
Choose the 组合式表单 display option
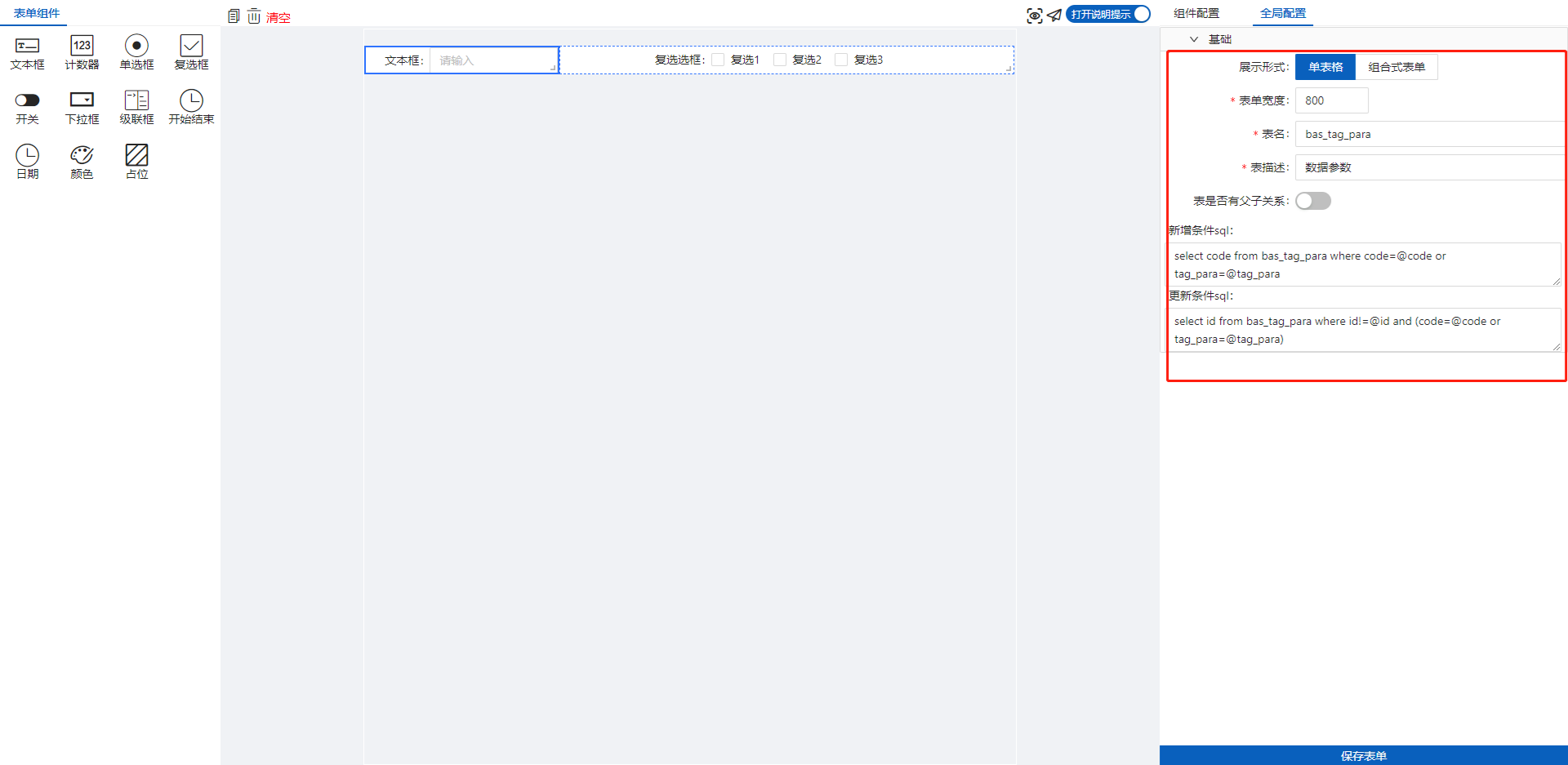coord(1396,67)
